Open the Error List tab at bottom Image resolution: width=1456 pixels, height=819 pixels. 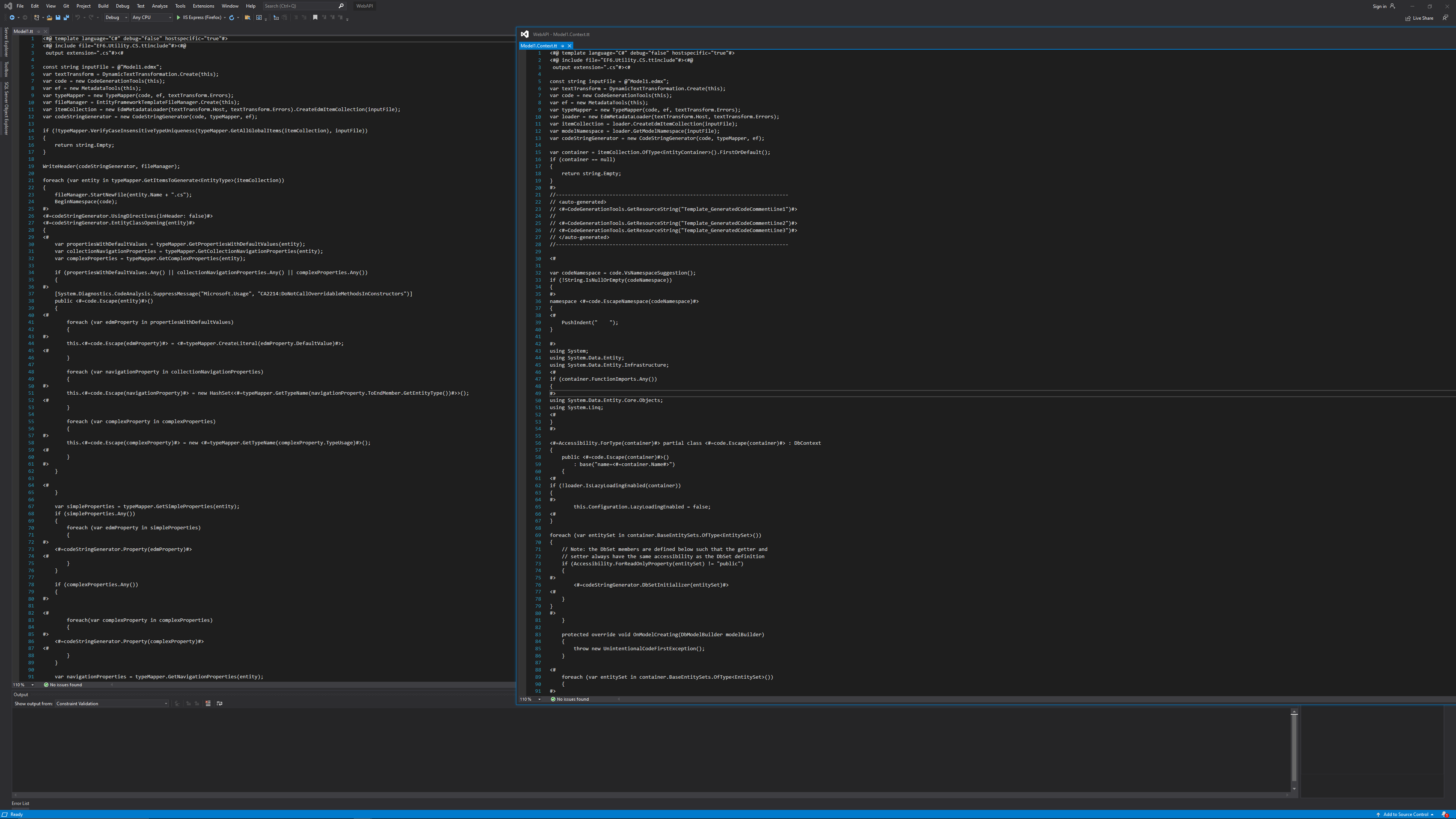20,803
